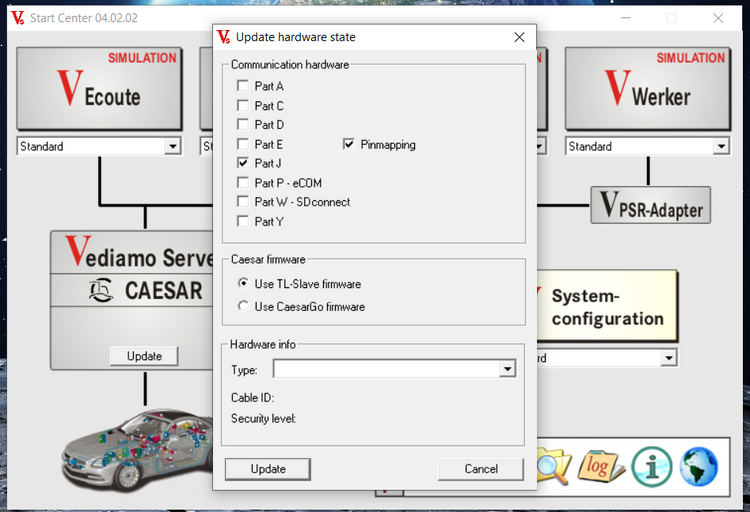Enable the Part D checkbox

[x=243, y=124]
